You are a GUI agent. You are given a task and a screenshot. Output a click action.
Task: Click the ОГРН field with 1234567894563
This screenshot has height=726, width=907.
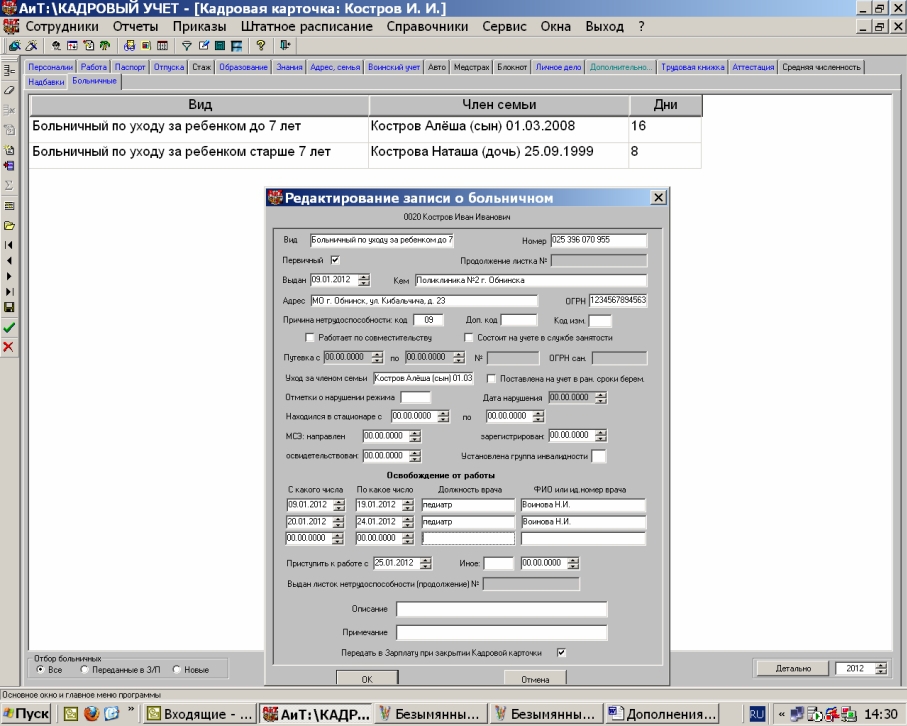click(x=618, y=301)
